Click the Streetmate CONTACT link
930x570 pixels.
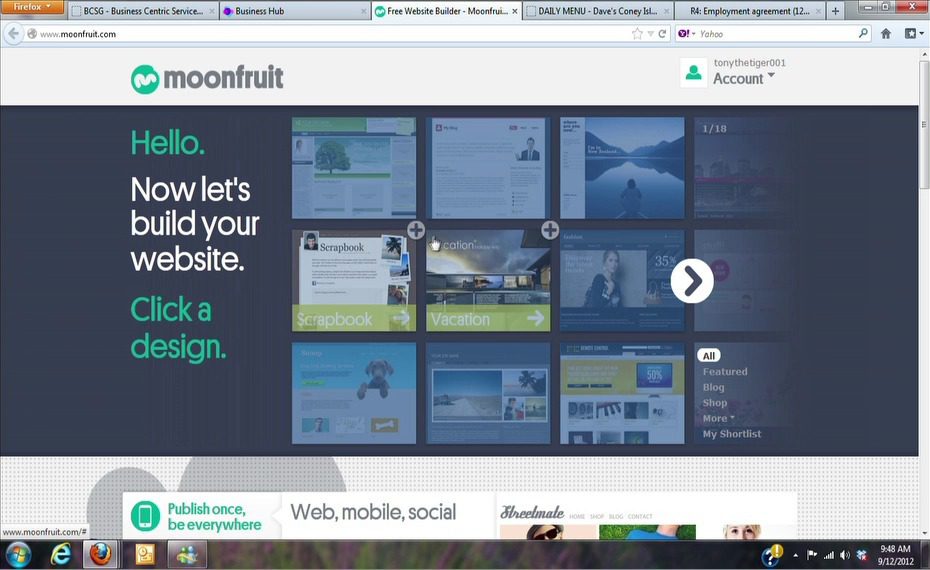[x=640, y=517]
